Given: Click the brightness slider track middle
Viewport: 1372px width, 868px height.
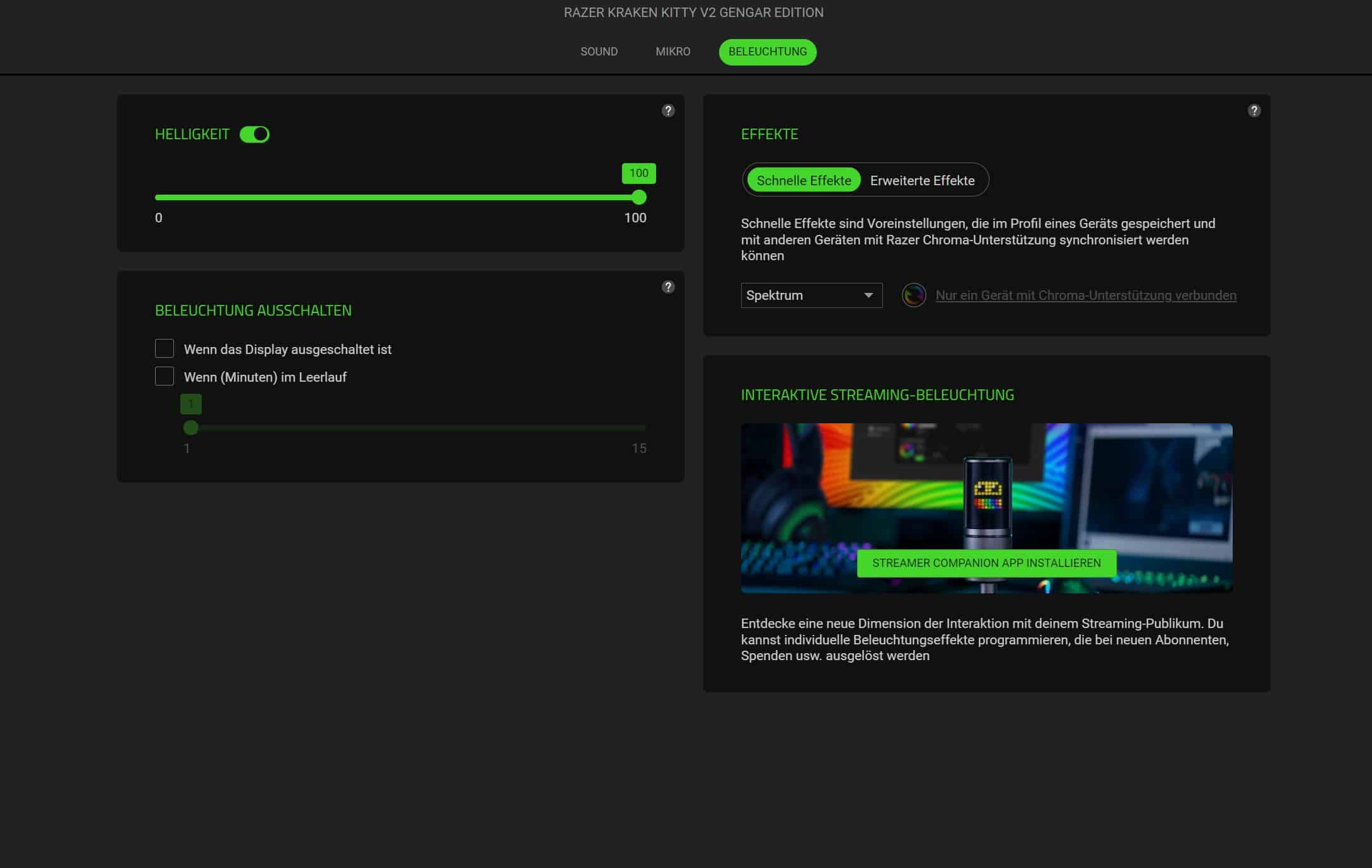Looking at the screenshot, I should pos(397,198).
